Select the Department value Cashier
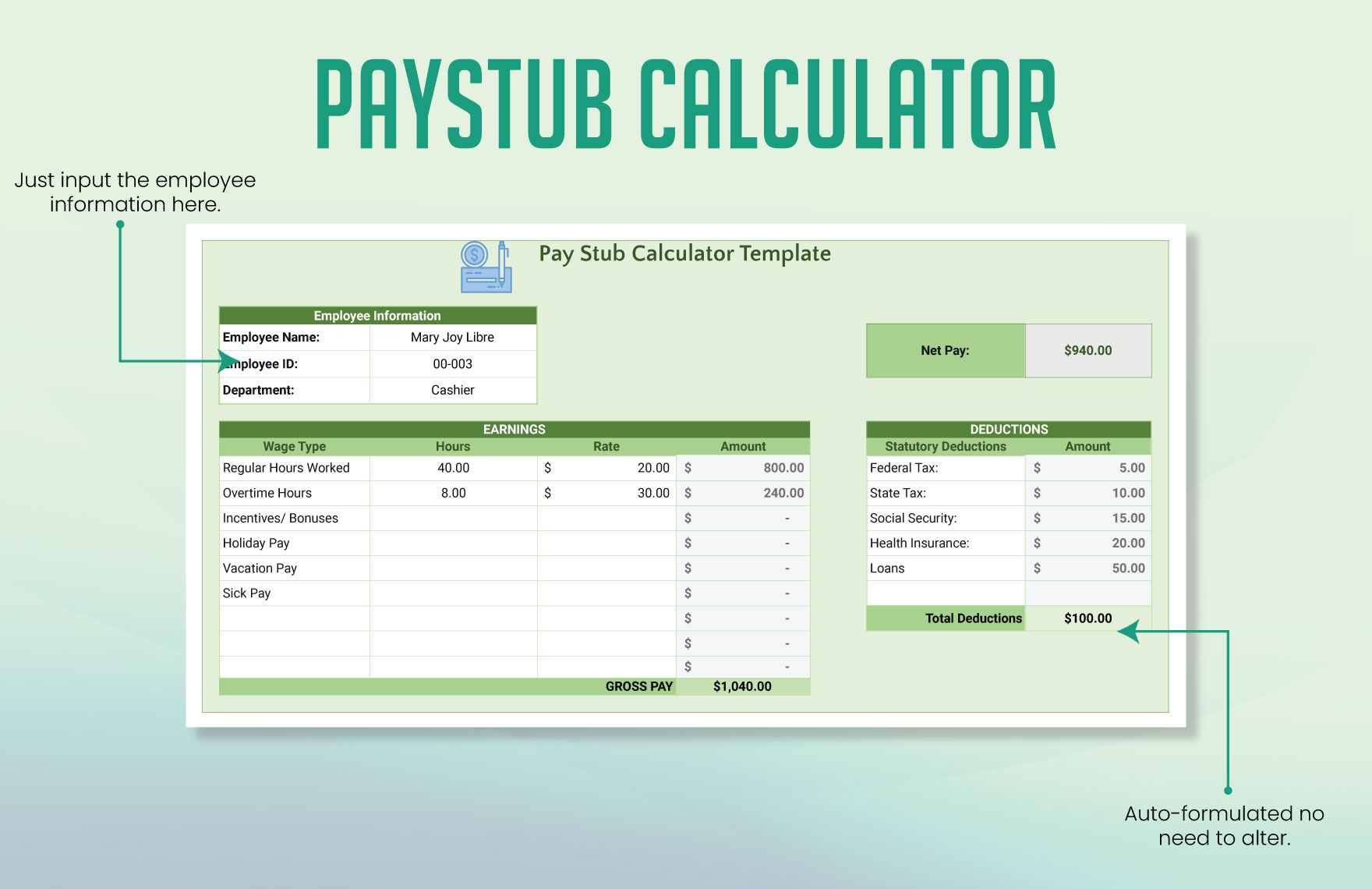1372x889 pixels. pyautogui.click(x=453, y=390)
